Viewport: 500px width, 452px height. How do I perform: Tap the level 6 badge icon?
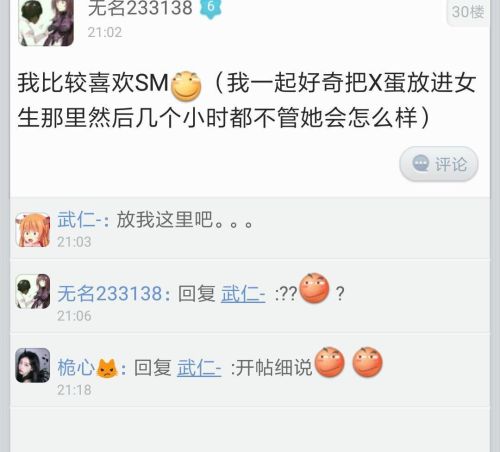[211, 8]
